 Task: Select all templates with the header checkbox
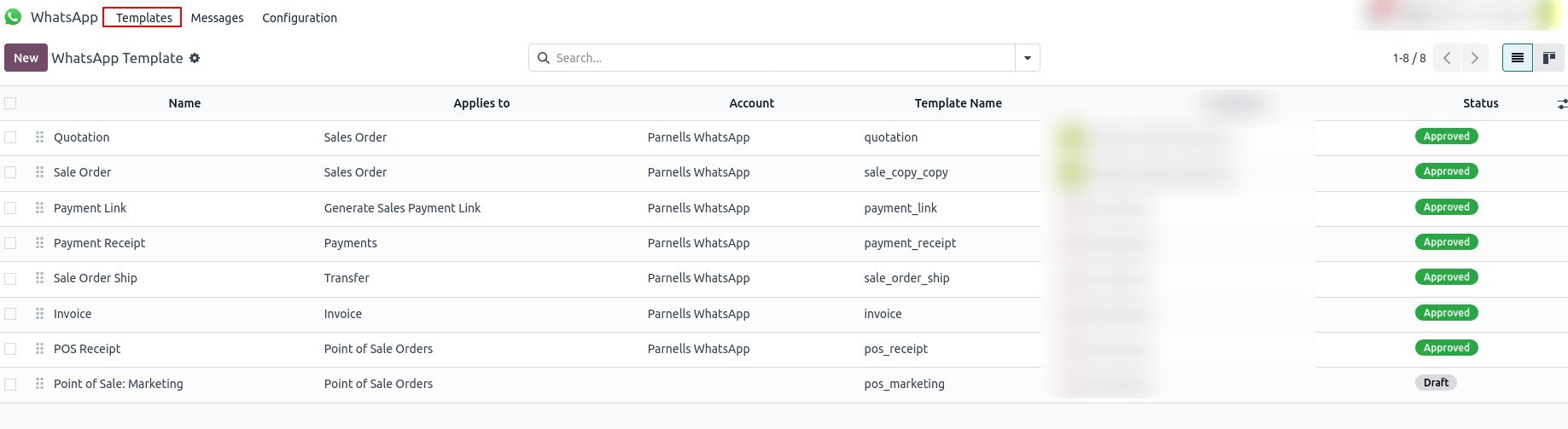tap(10, 103)
